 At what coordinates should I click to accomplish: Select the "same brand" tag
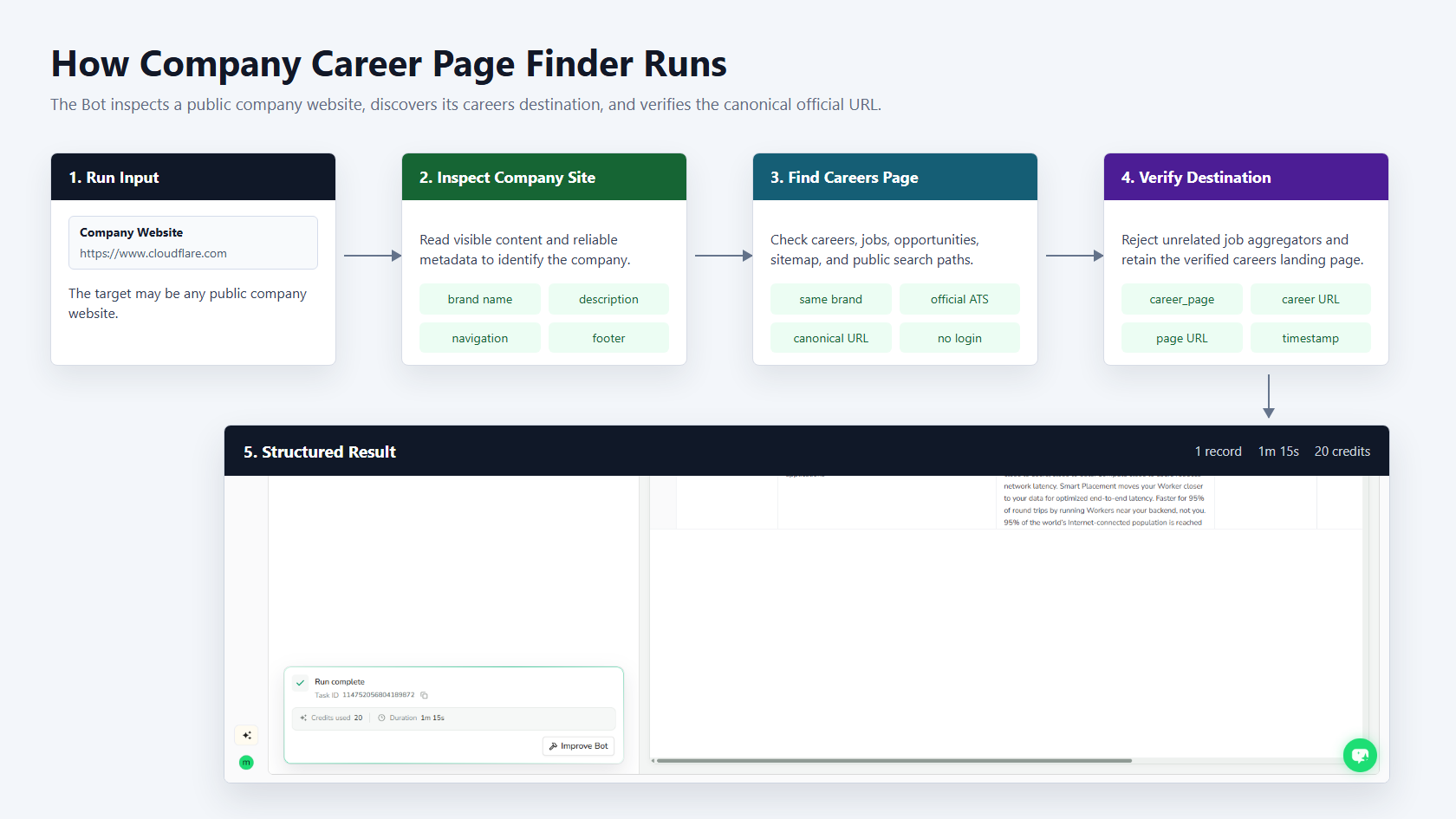tap(831, 299)
